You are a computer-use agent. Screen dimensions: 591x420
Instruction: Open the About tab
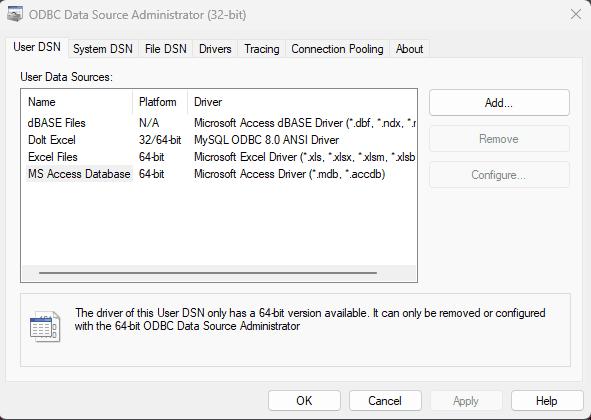pos(409,49)
